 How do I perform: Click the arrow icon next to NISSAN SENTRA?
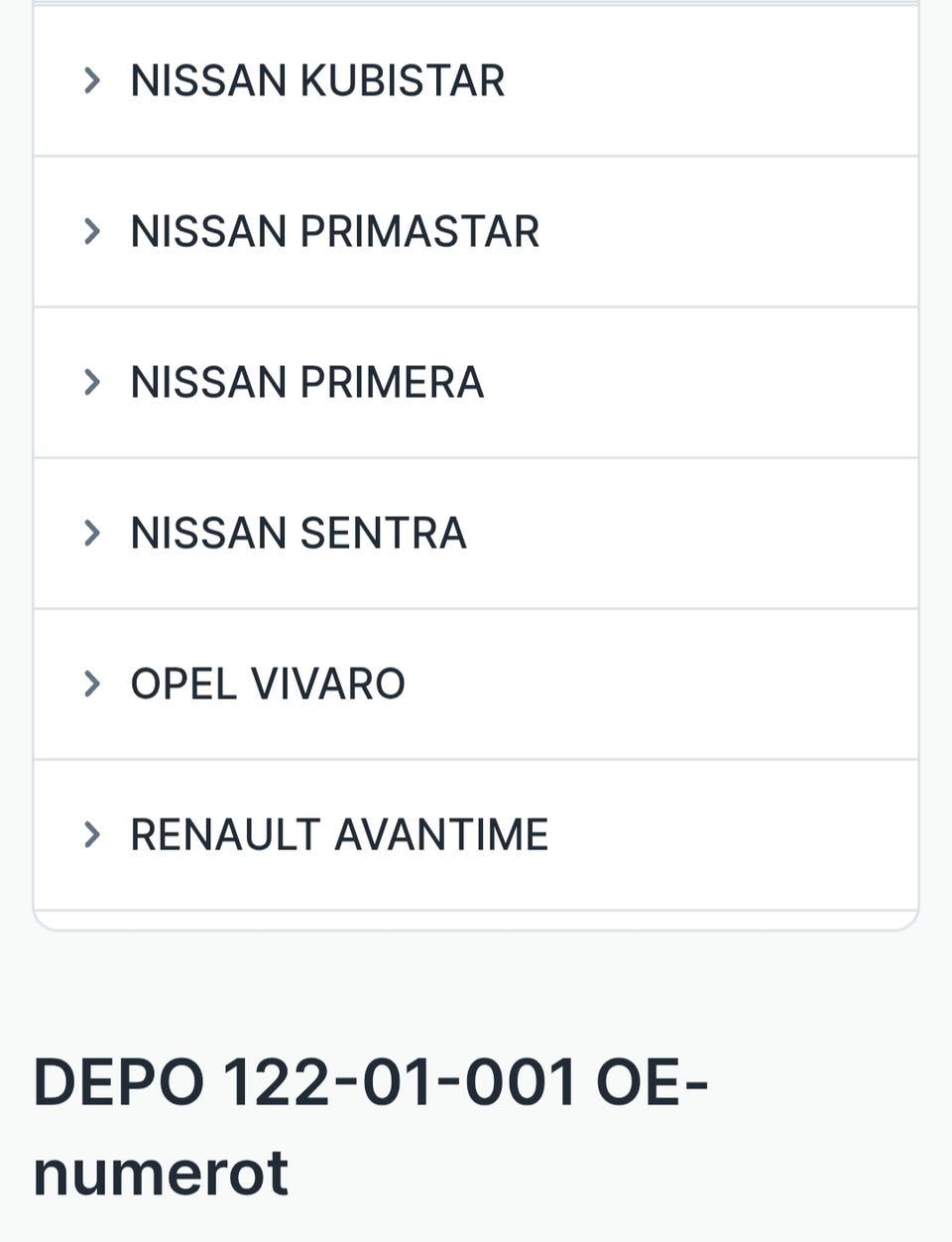click(x=92, y=533)
